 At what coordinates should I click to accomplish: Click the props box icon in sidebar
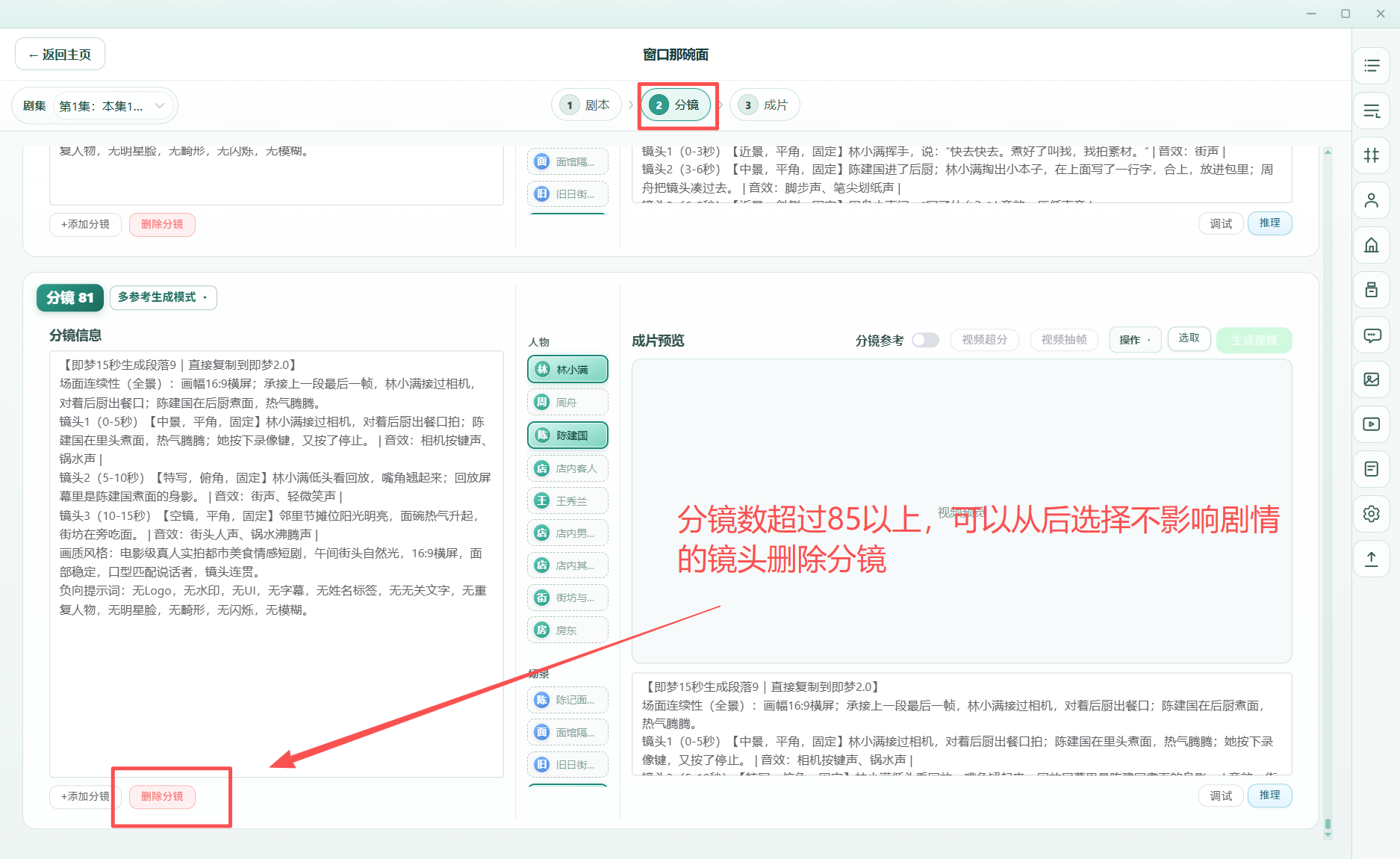(x=1372, y=290)
